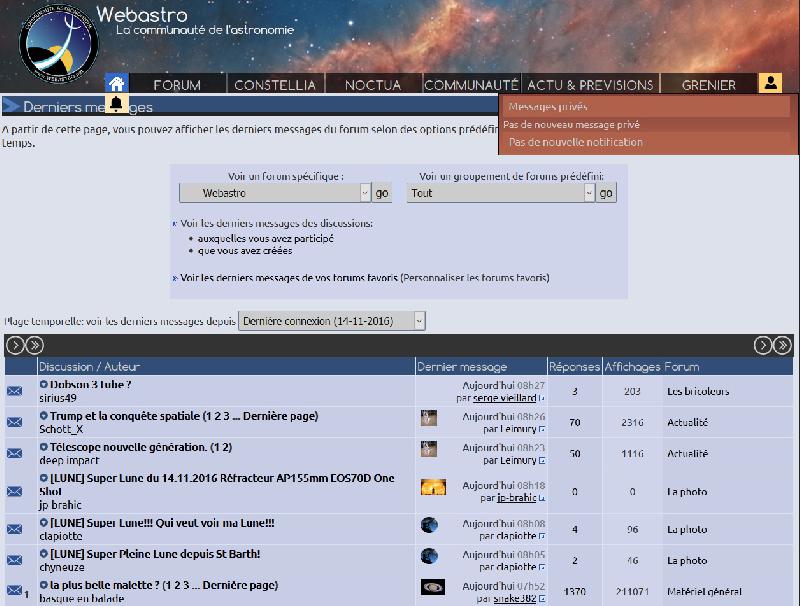Click go-to-last-post icon next to snake382
The width and height of the screenshot is (800, 606).
tap(542, 599)
